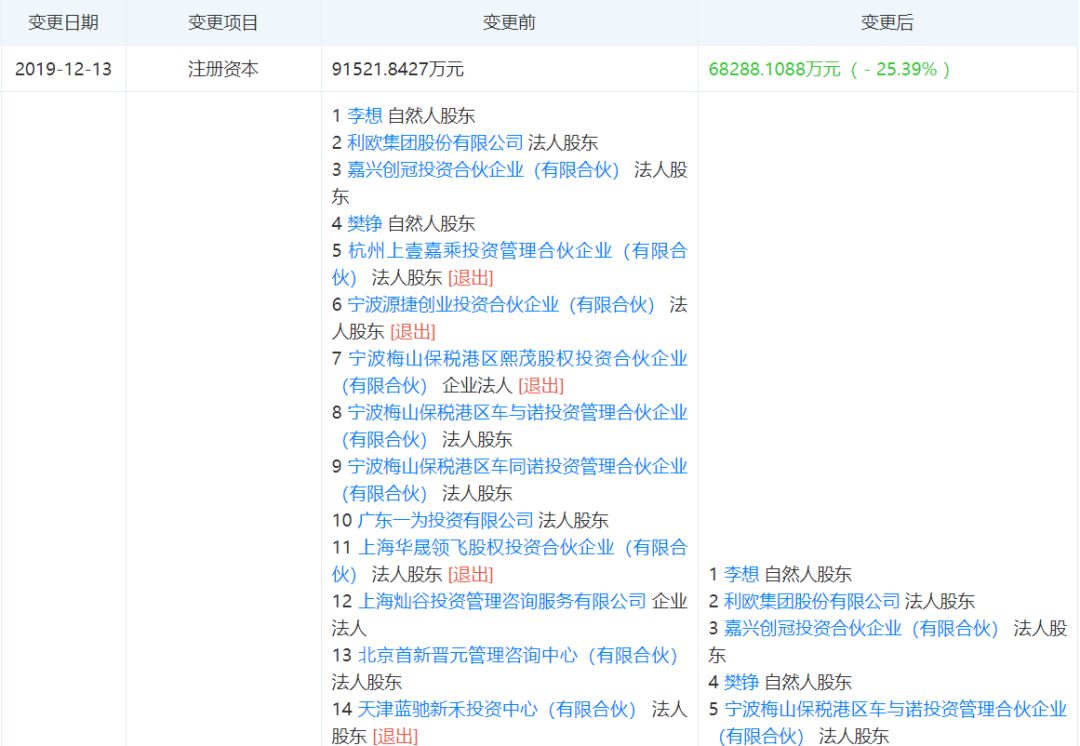Click the 变更项目 column header
Image resolution: width=1080 pixels, height=746 pixels.
click(223, 23)
